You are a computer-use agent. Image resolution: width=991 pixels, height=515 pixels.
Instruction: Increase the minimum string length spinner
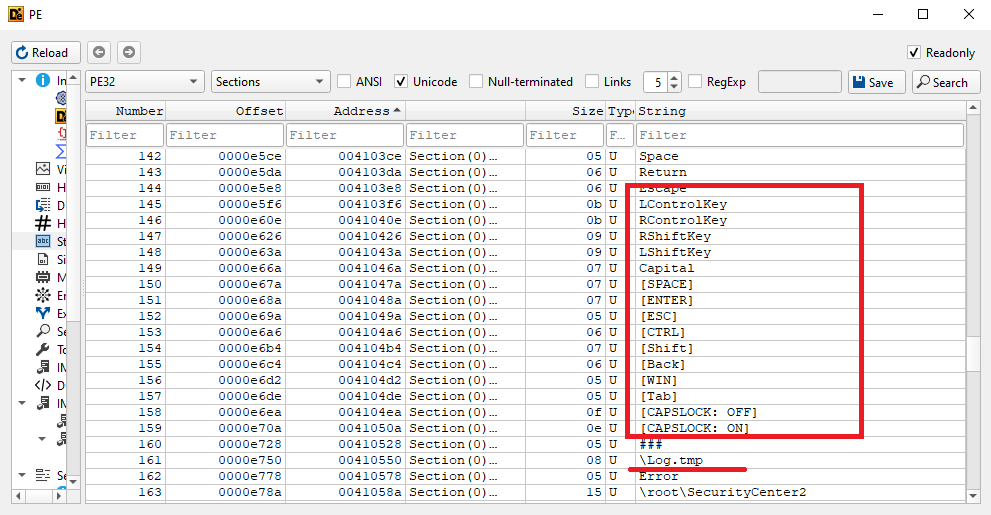tap(675, 77)
